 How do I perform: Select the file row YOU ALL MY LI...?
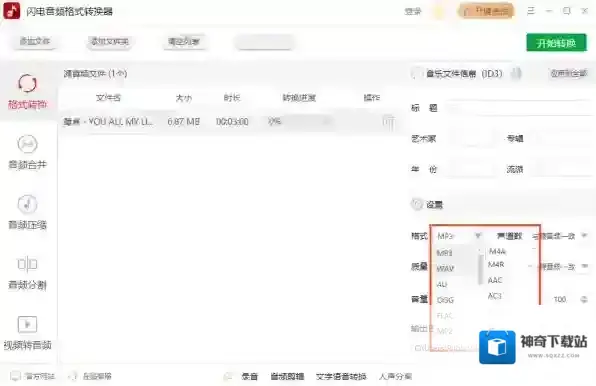point(232,122)
